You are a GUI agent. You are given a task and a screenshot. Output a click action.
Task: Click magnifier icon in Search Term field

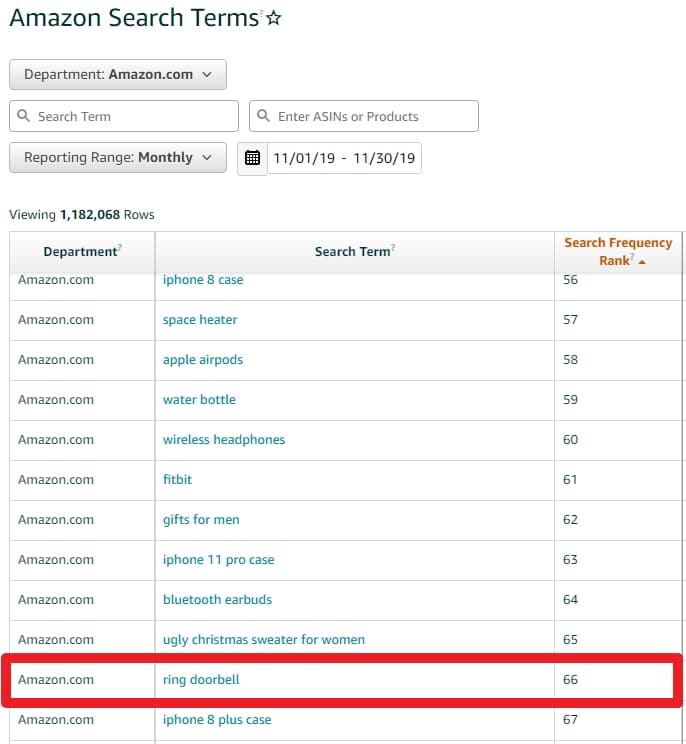pyautogui.click(x=23, y=115)
